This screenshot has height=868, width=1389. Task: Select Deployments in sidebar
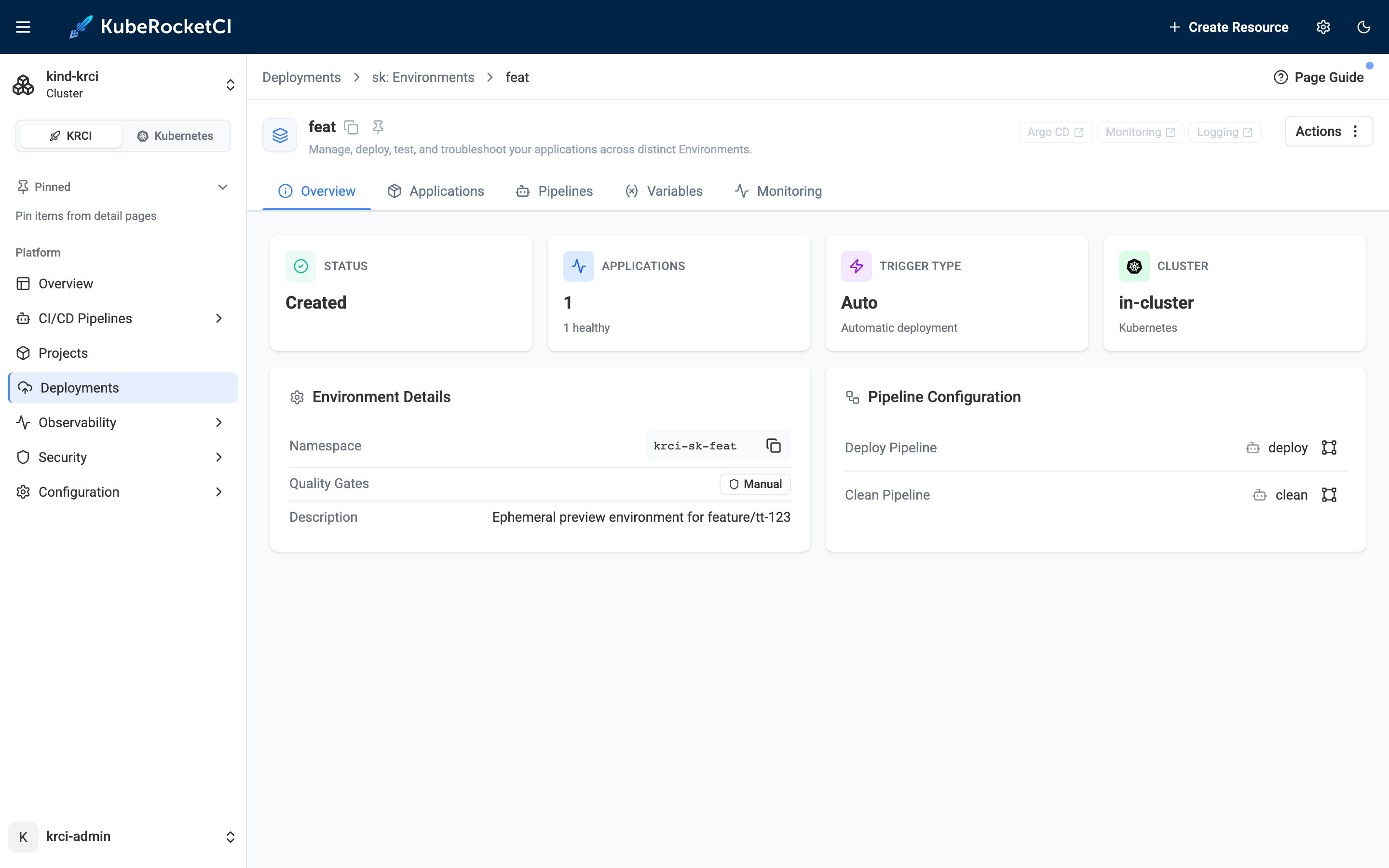click(123, 388)
